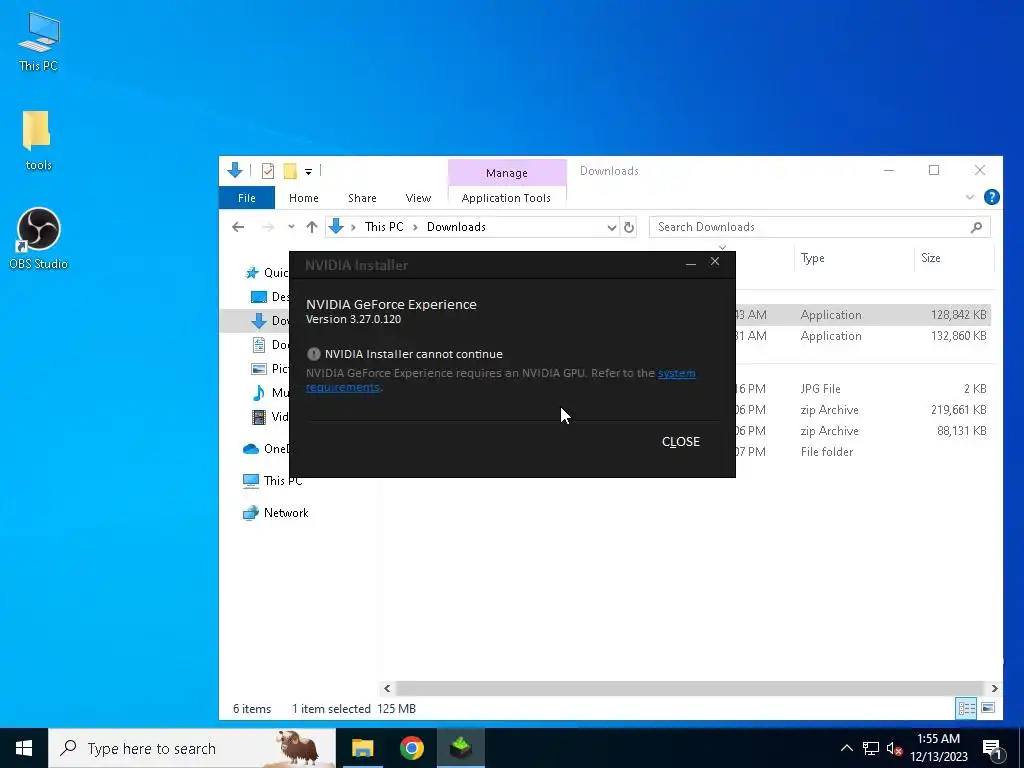Select Network in navigation pane
Image resolution: width=1024 pixels, height=768 pixels.
(x=276, y=513)
